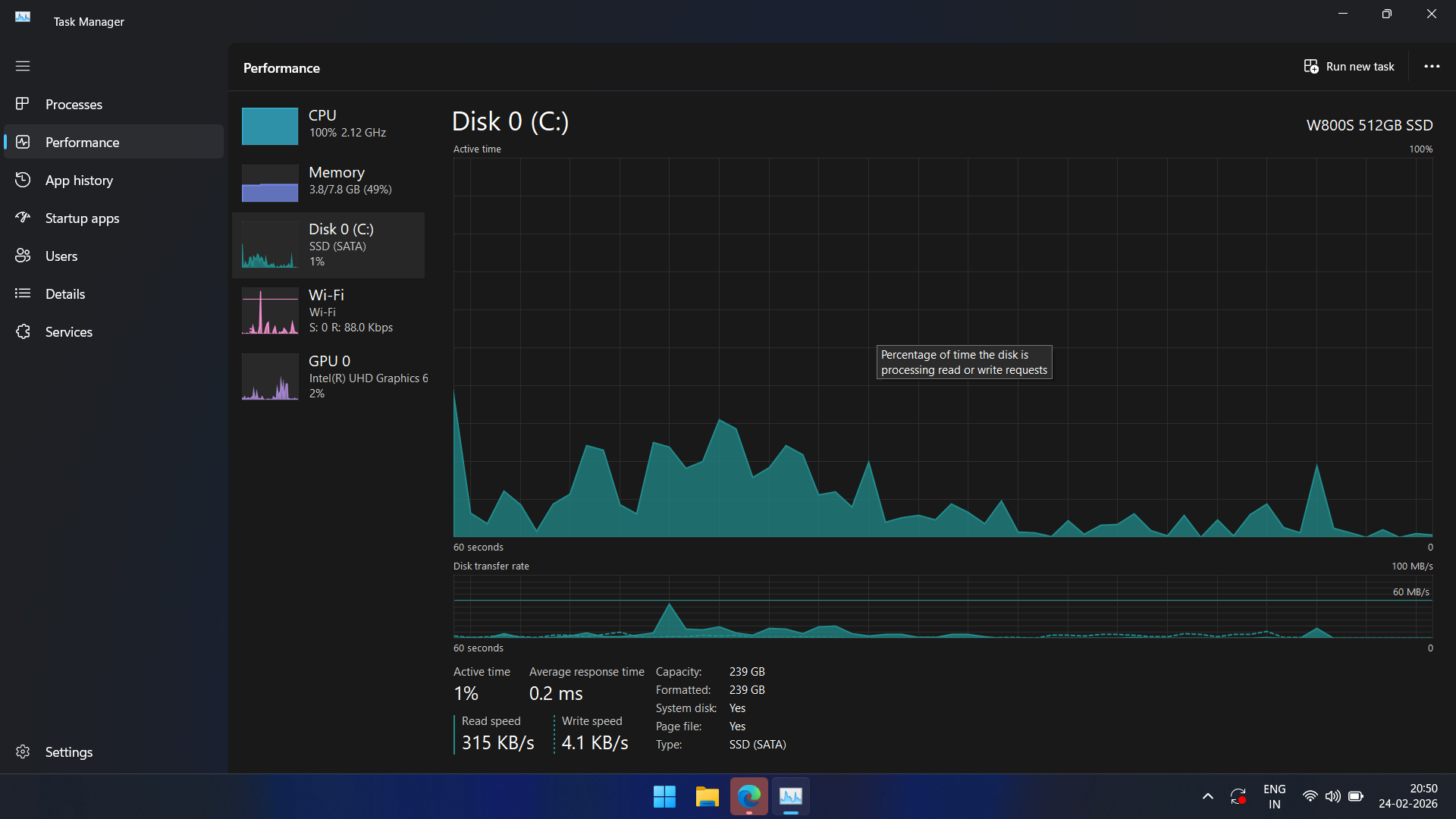Screen dimensions: 1456x819
Task: Toggle the hamburger navigation menu
Action: point(23,66)
